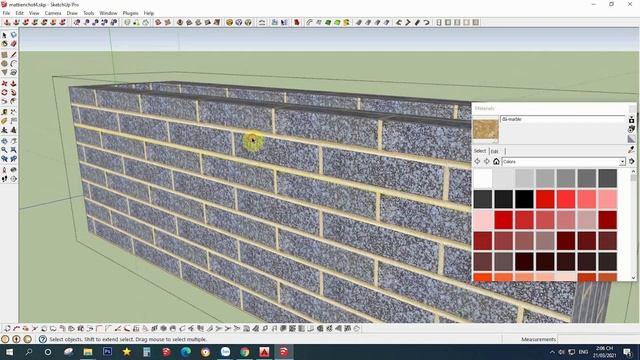Viewport: 640px width, 360px height.
Task: Choose the Zoom Extents tool
Action: point(13,150)
